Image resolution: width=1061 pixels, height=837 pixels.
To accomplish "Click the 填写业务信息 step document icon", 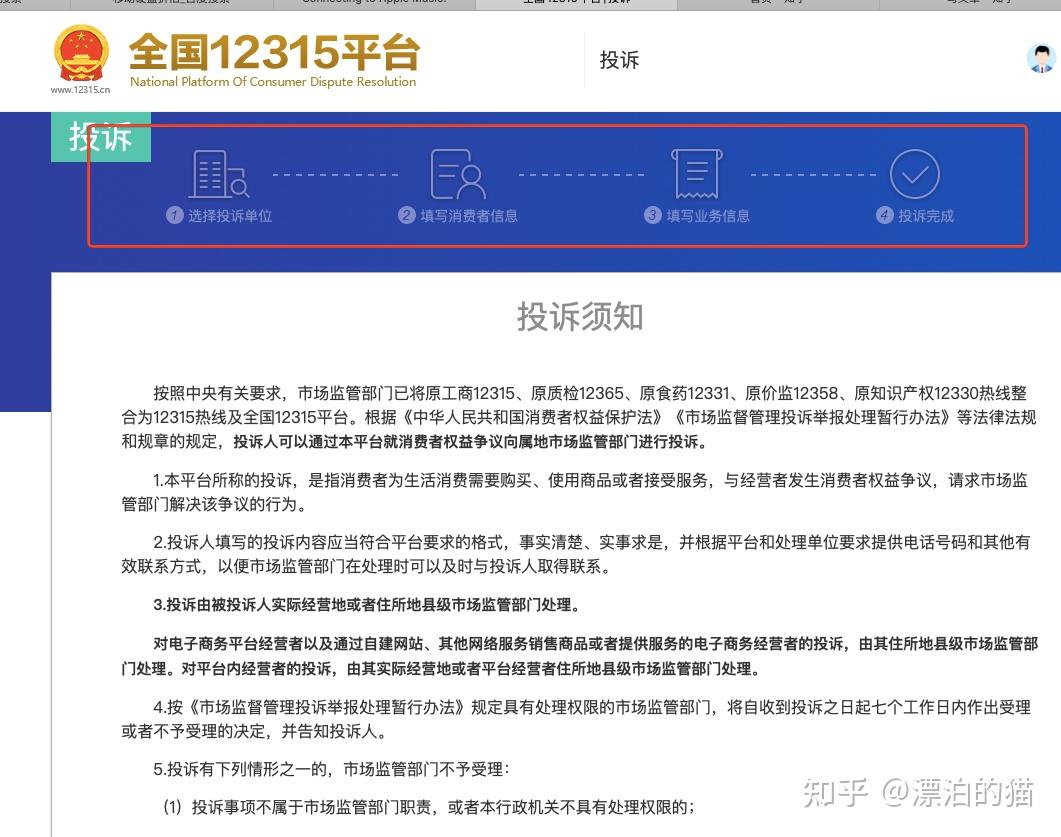I will tap(697, 174).
